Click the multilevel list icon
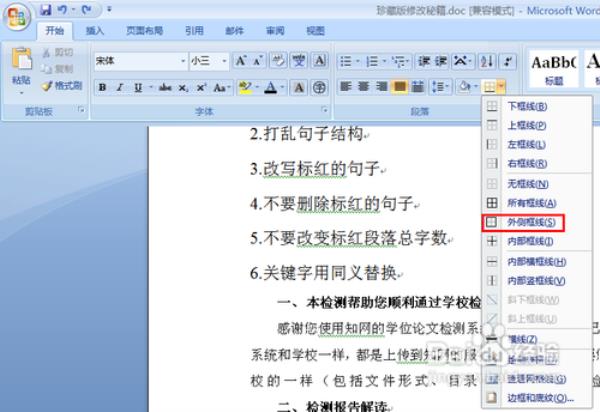The height and width of the screenshot is (412, 600). (399, 61)
